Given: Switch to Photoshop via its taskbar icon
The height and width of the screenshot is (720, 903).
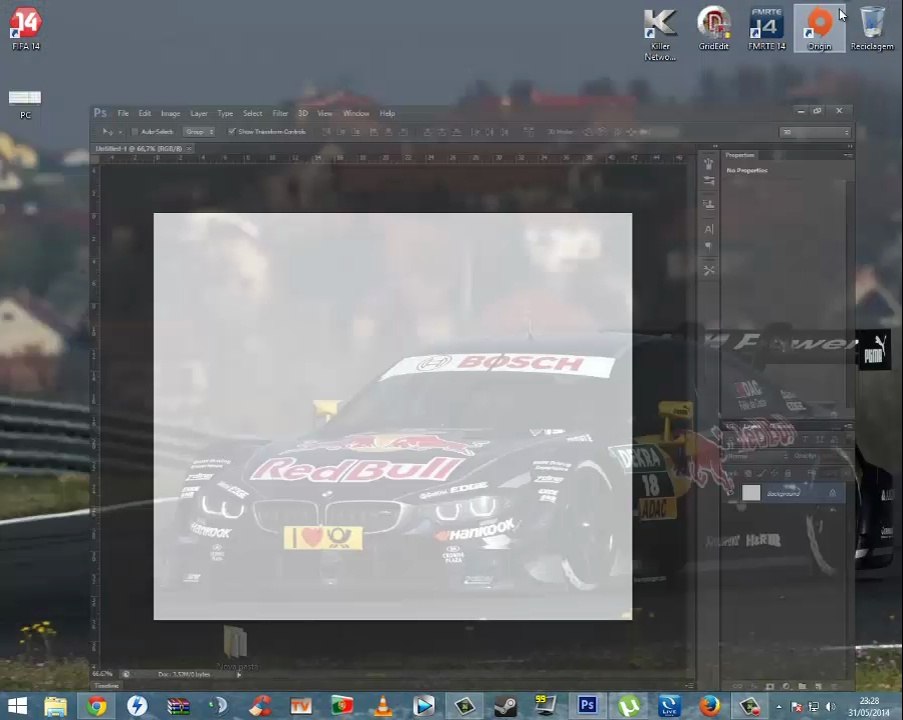Looking at the screenshot, I should (587, 706).
